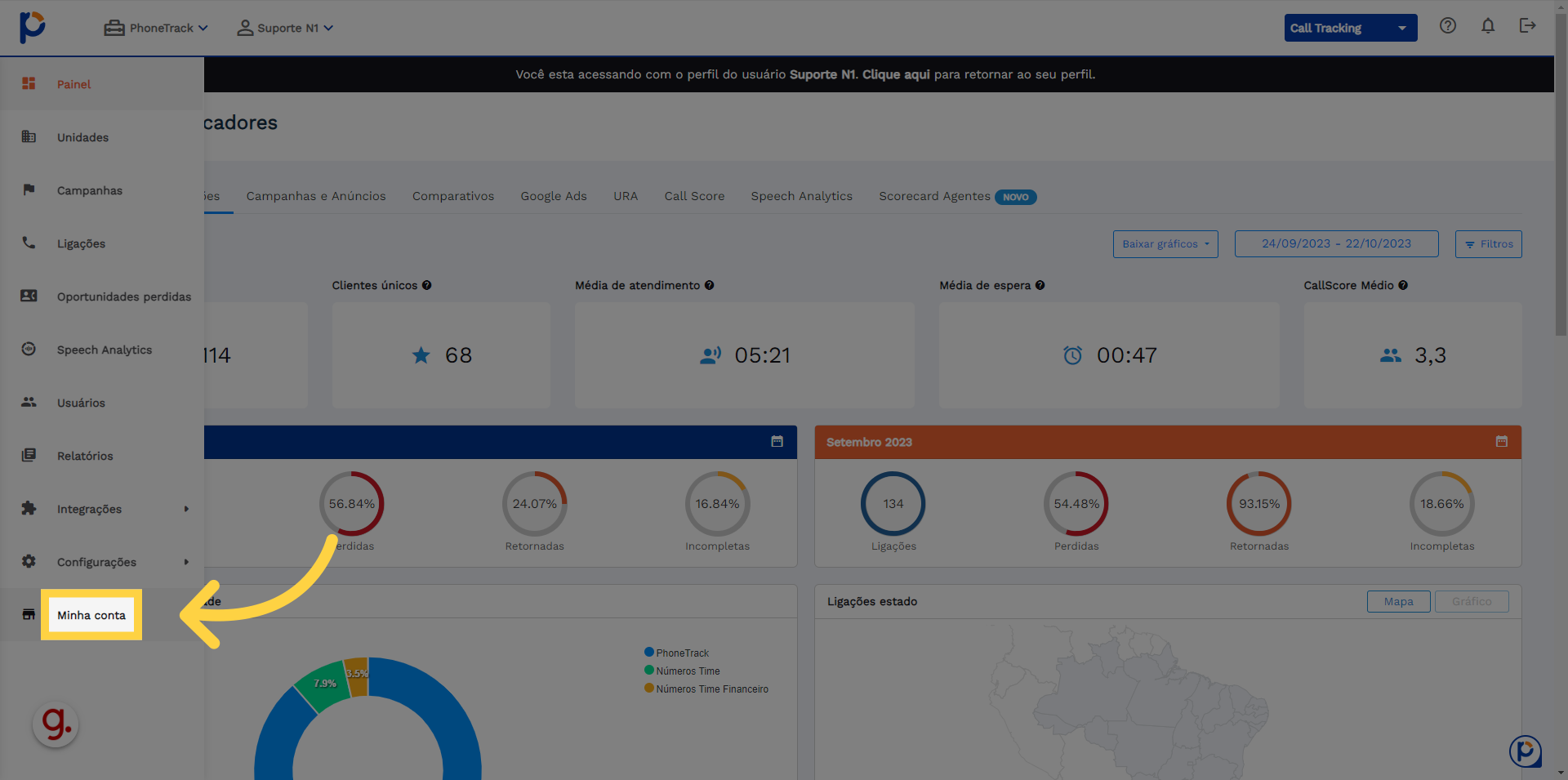
Task: Click the PhoneTrack logo icon
Action: (32, 27)
